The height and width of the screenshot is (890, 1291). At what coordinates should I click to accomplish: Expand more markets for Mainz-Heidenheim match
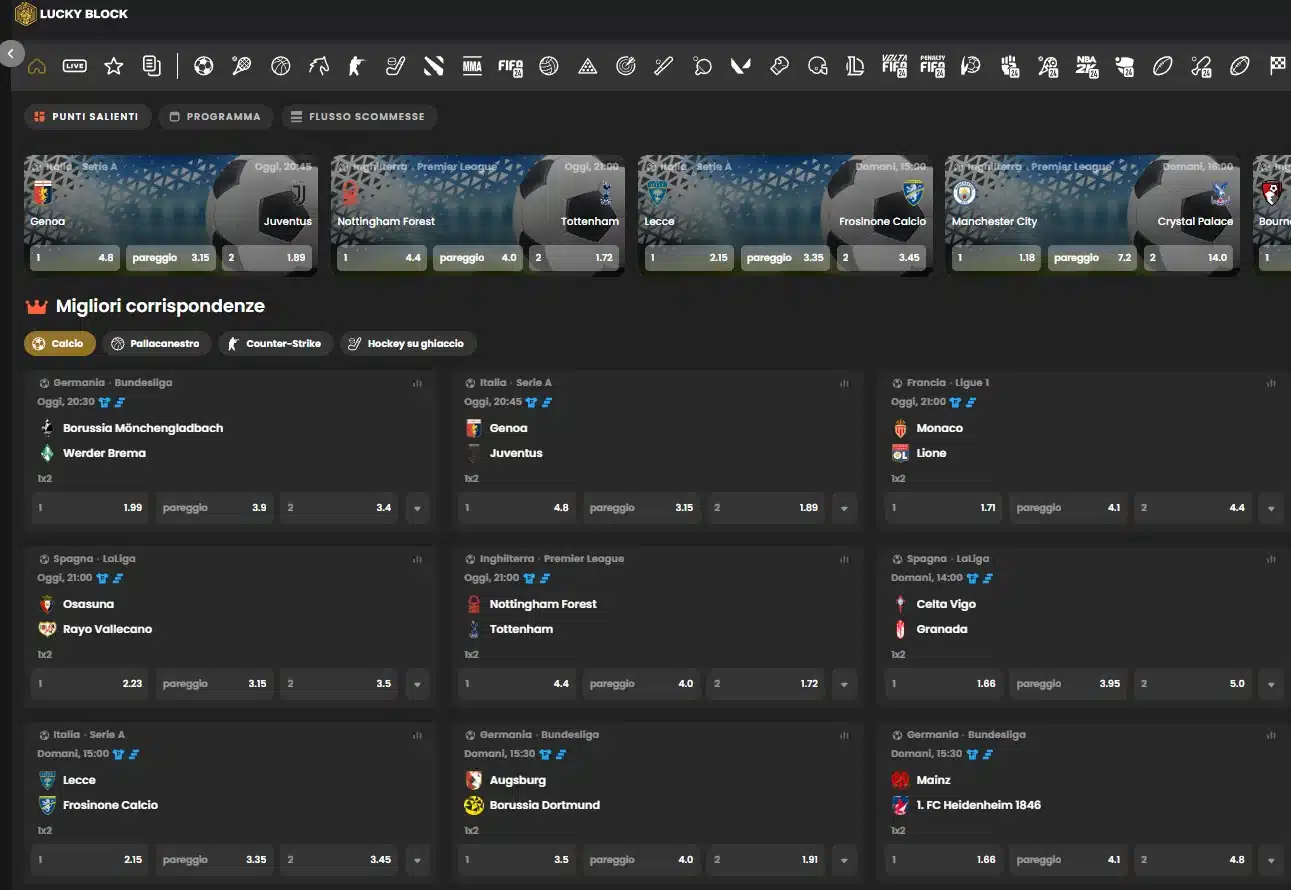(x=1270, y=860)
